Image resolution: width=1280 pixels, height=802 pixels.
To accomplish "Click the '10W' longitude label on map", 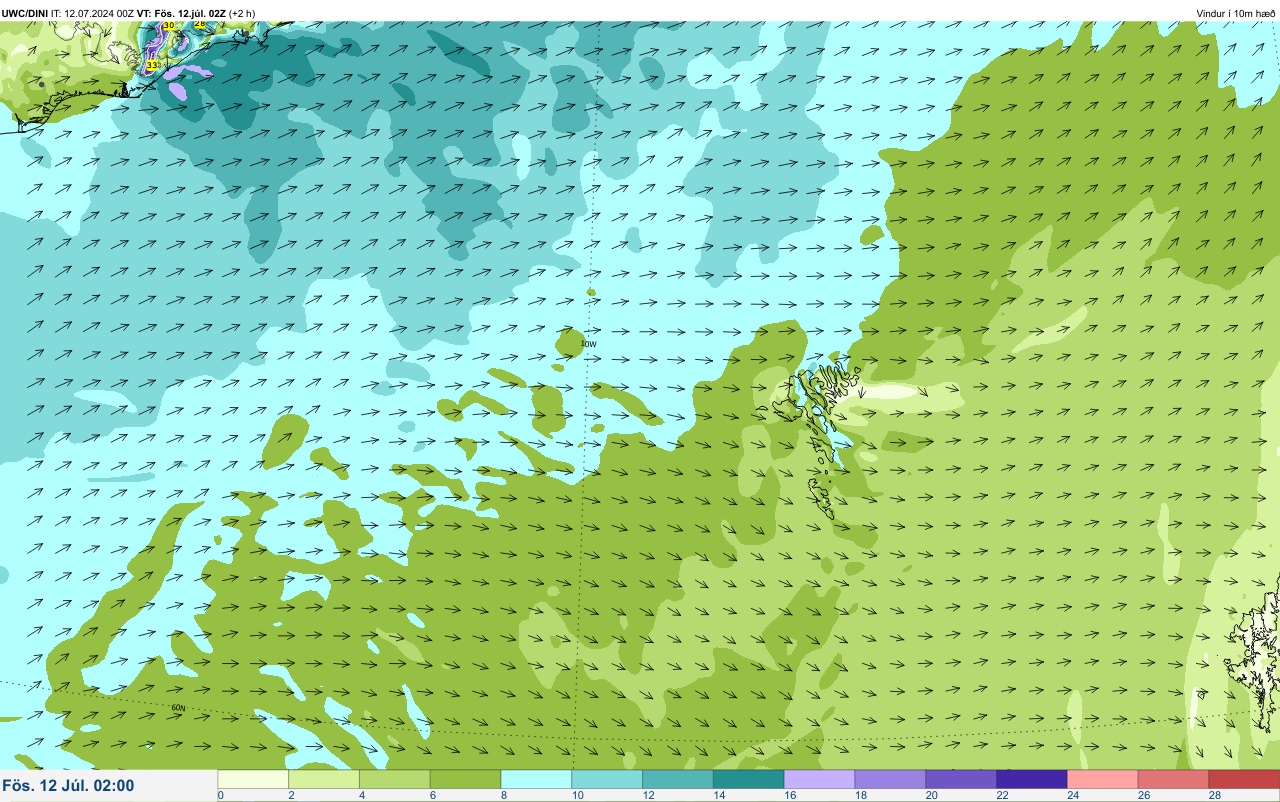I will [589, 344].
